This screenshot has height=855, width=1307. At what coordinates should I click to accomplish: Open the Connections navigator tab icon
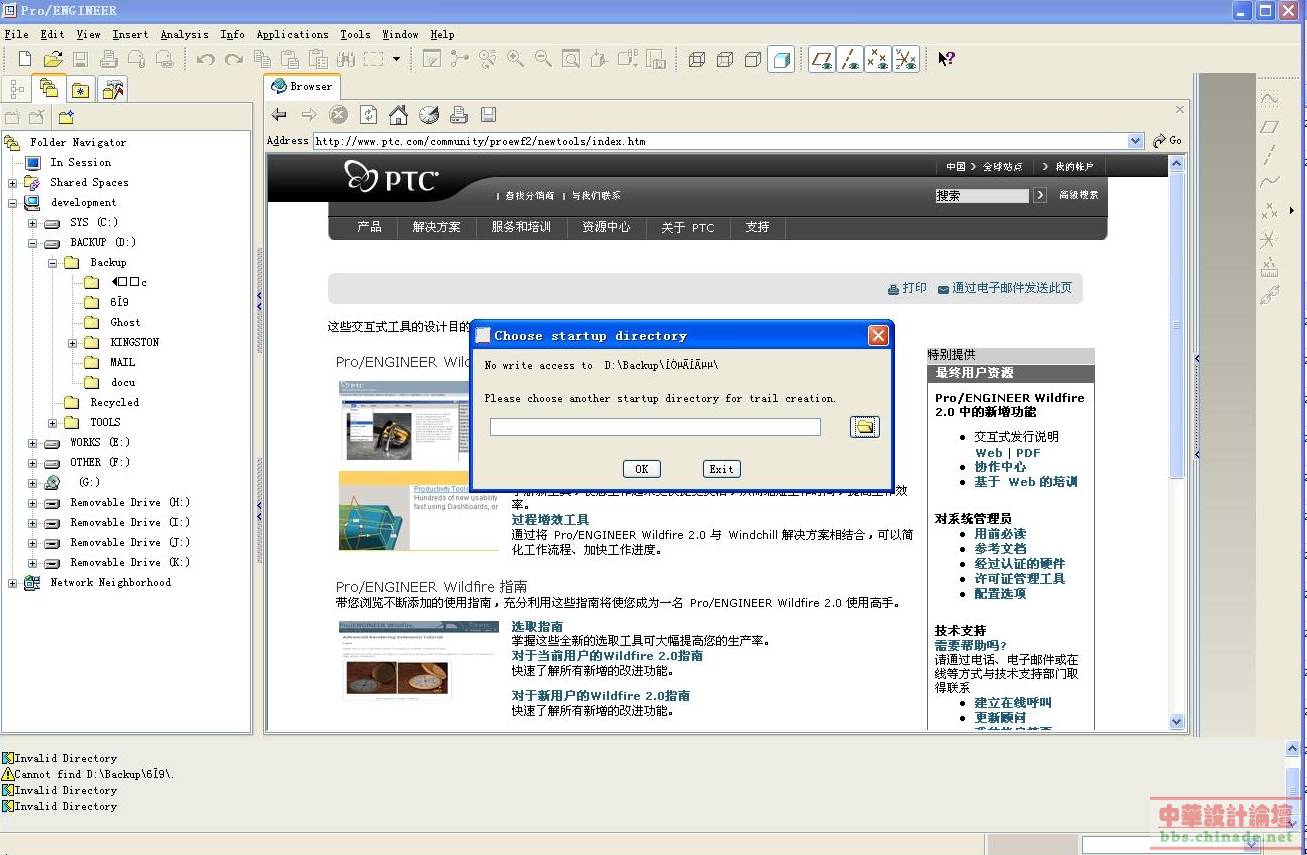tap(113, 90)
